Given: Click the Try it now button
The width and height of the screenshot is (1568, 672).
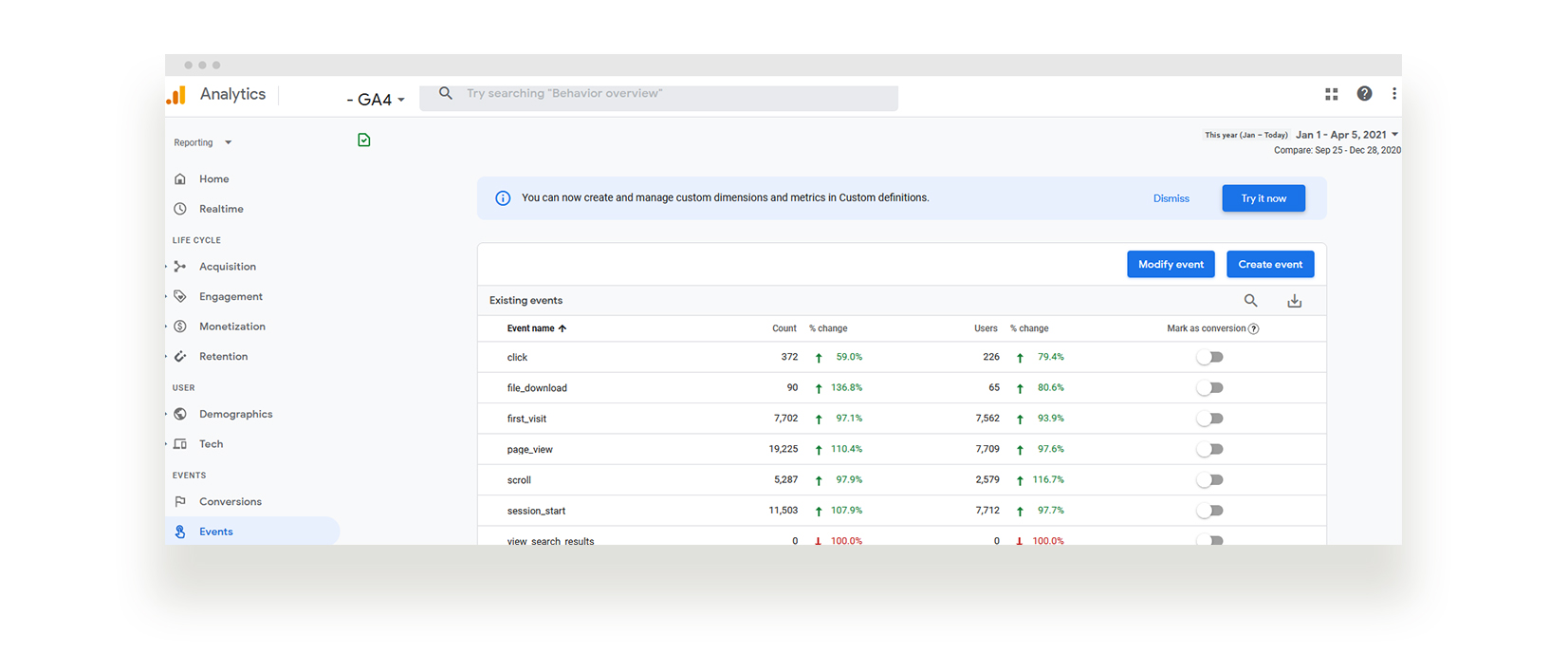Looking at the screenshot, I should [1264, 198].
